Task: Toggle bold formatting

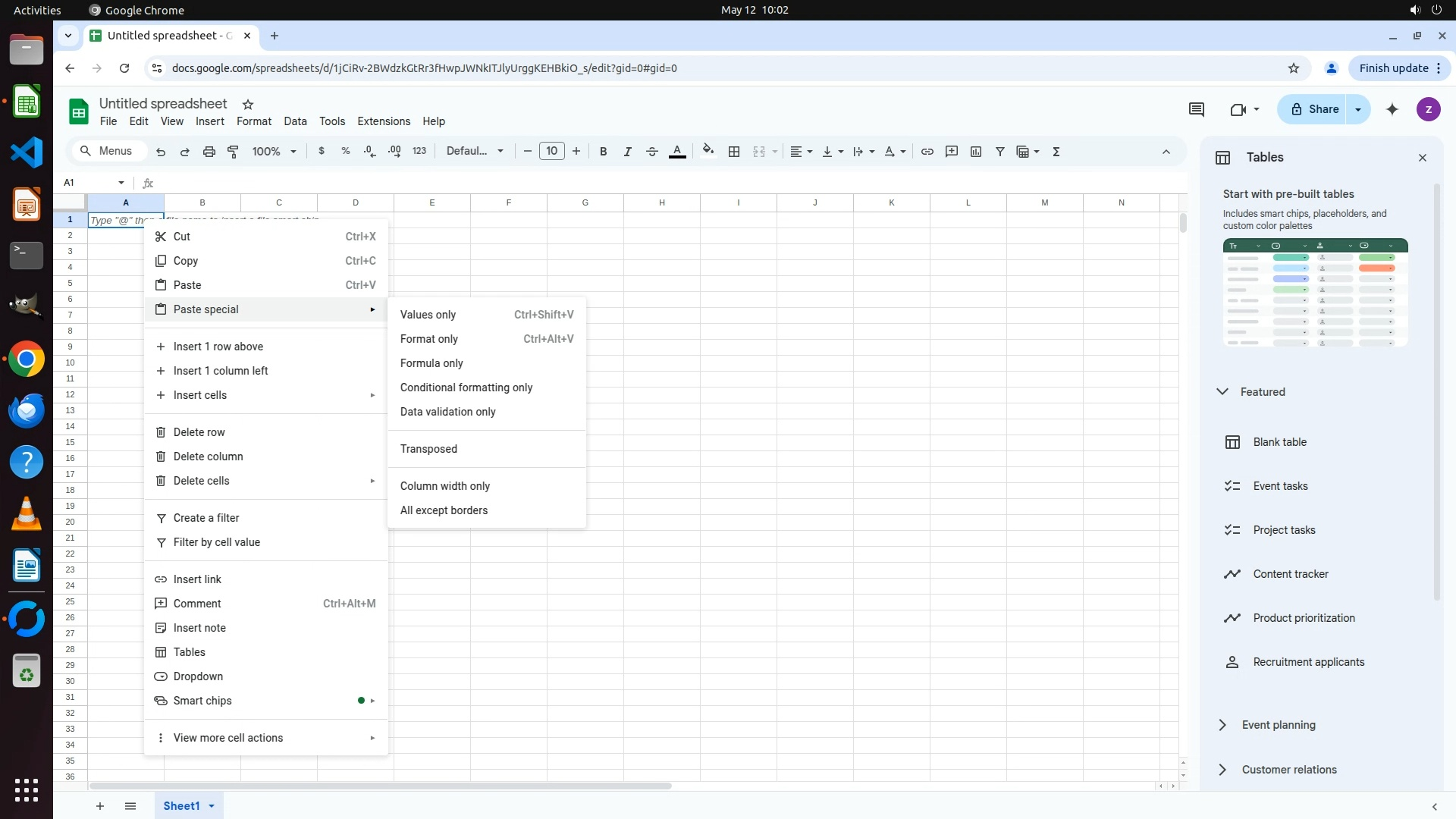Action: (x=603, y=152)
